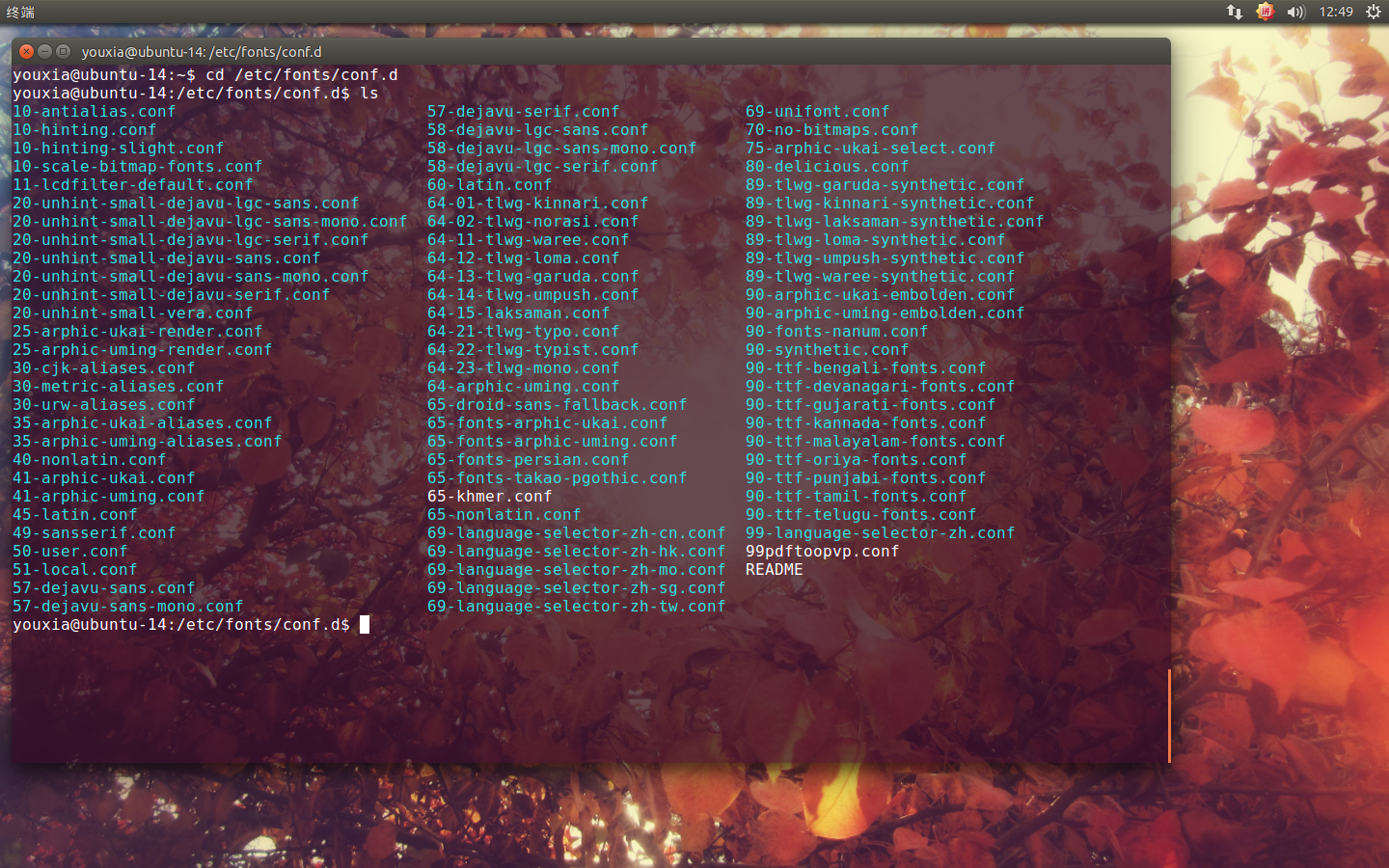
Task: Click the 65-nonlatin.conf entry
Action: point(504,515)
